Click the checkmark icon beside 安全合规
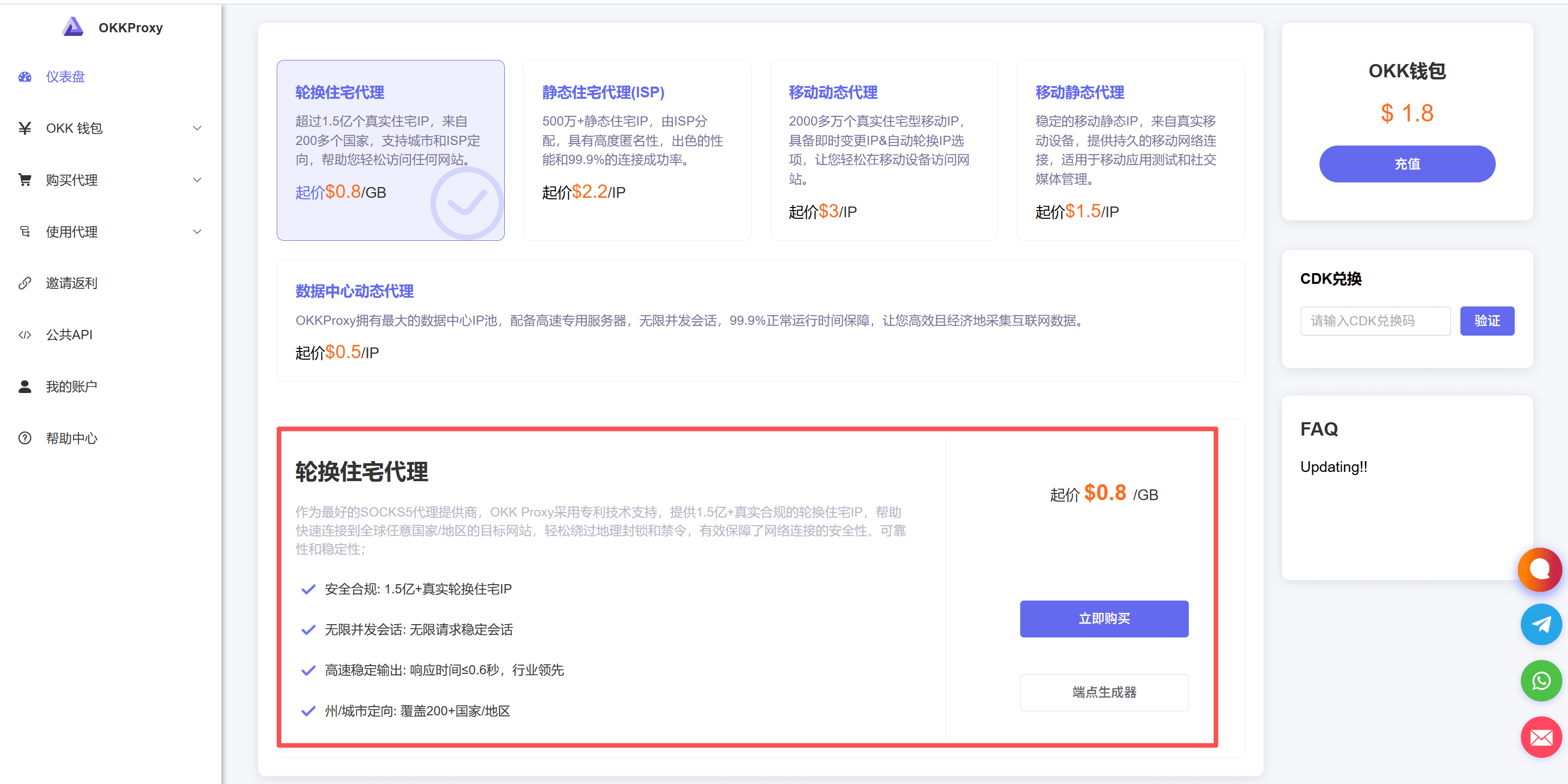Image resolution: width=1568 pixels, height=784 pixels. click(x=308, y=589)
